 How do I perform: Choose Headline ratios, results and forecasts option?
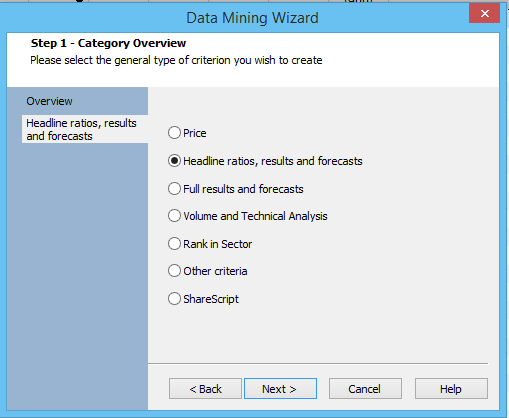click(x=174, y=161)
